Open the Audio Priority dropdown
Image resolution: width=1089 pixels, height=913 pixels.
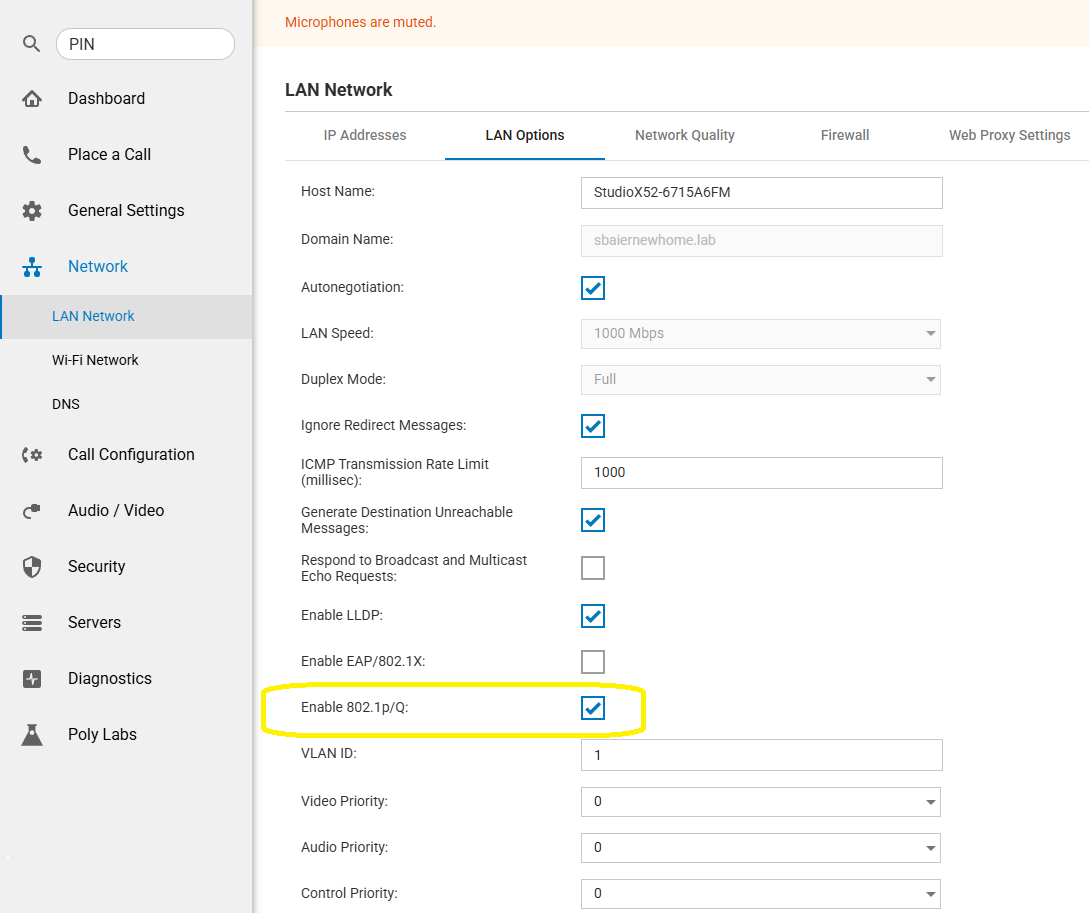coord(760,848)
